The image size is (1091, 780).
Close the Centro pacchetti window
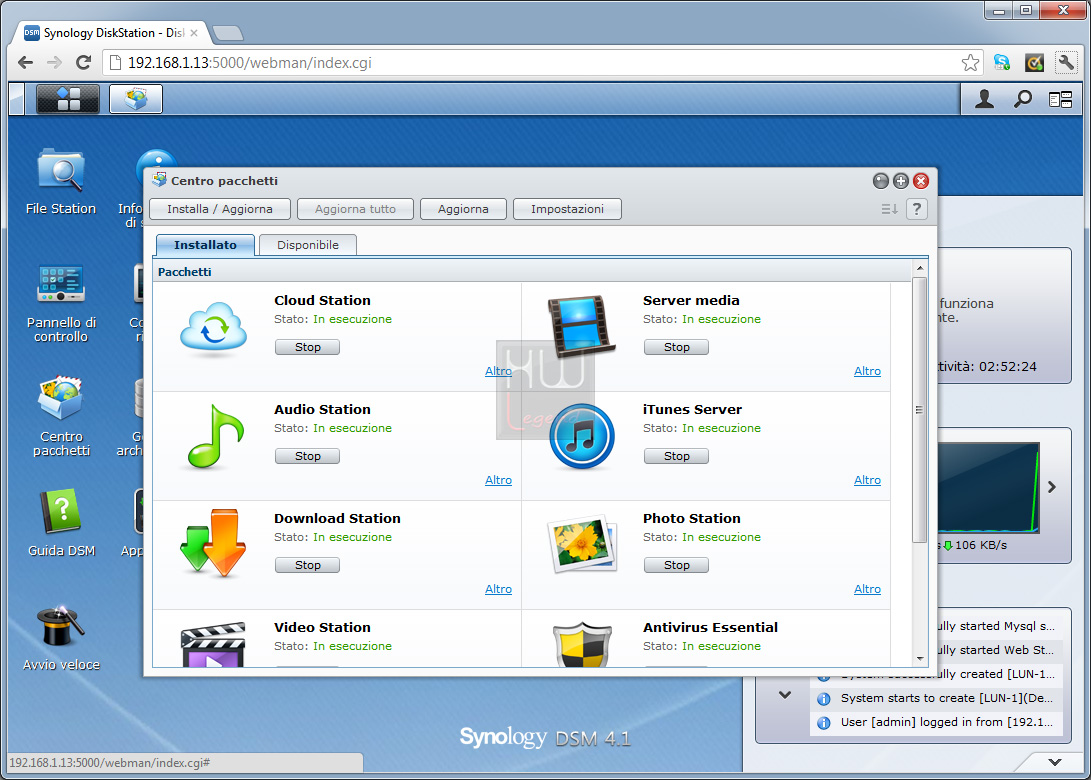921,181
